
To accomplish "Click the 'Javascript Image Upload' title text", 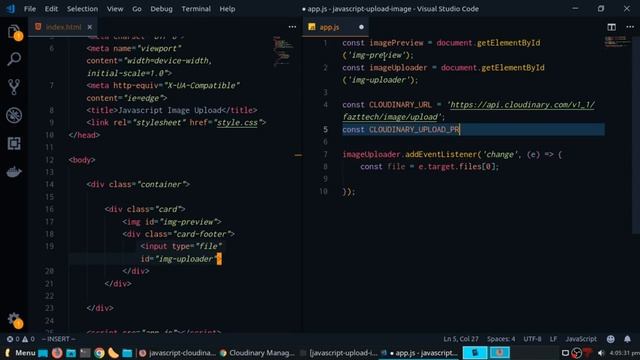I will [170, 110].
